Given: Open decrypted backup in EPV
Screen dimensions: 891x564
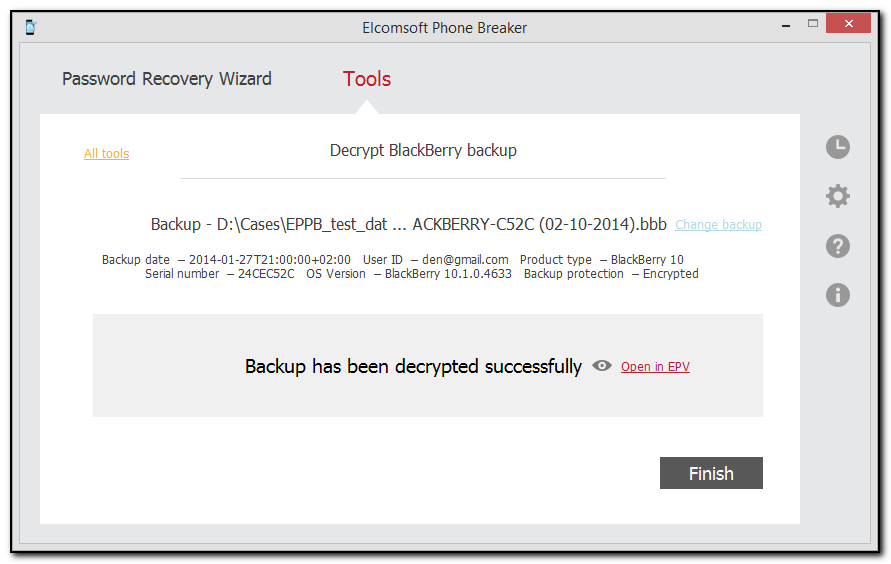Looking at the screenshot, I should (x=655, y=367).
